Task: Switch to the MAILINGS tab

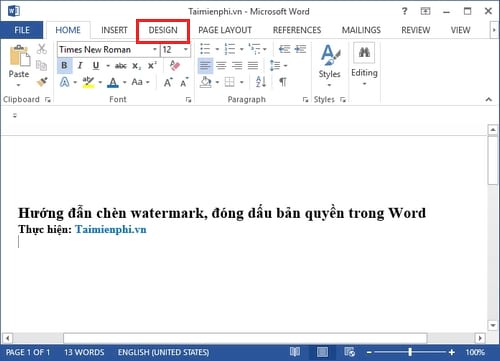Action: coord(361,30)
